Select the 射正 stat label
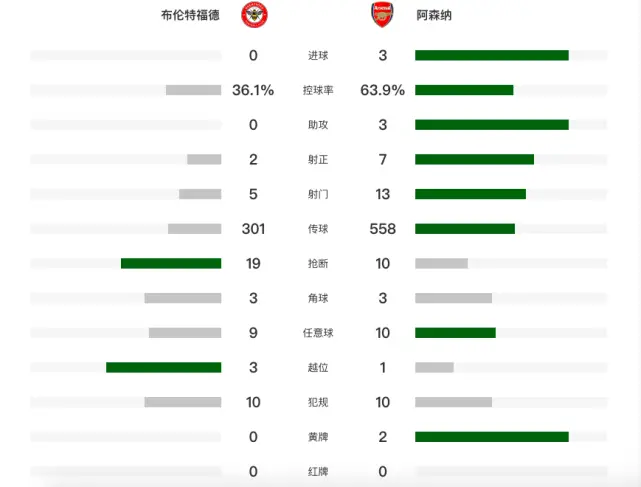Screen dimensions: 641x487 tap(318, 159)
